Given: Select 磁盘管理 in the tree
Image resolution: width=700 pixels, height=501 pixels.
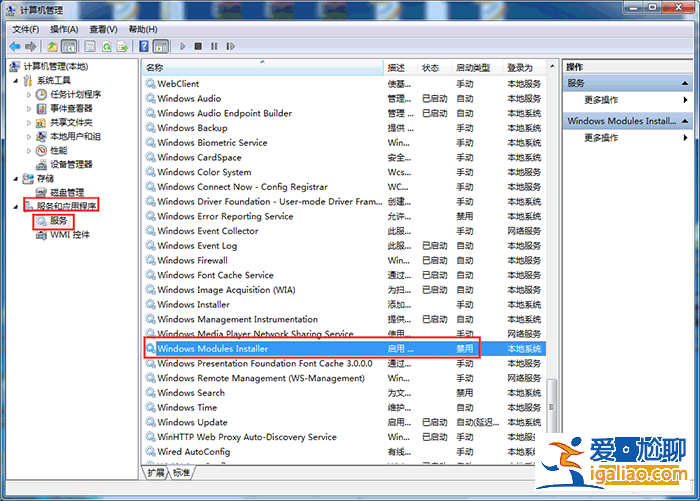Looking at the screenshot, I should (x=67, y=192).
